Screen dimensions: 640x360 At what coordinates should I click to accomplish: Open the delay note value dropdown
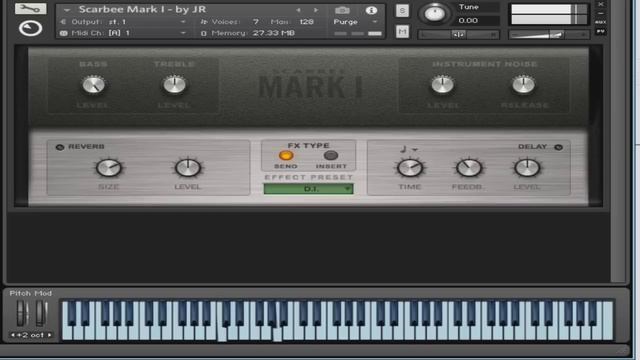409,149
